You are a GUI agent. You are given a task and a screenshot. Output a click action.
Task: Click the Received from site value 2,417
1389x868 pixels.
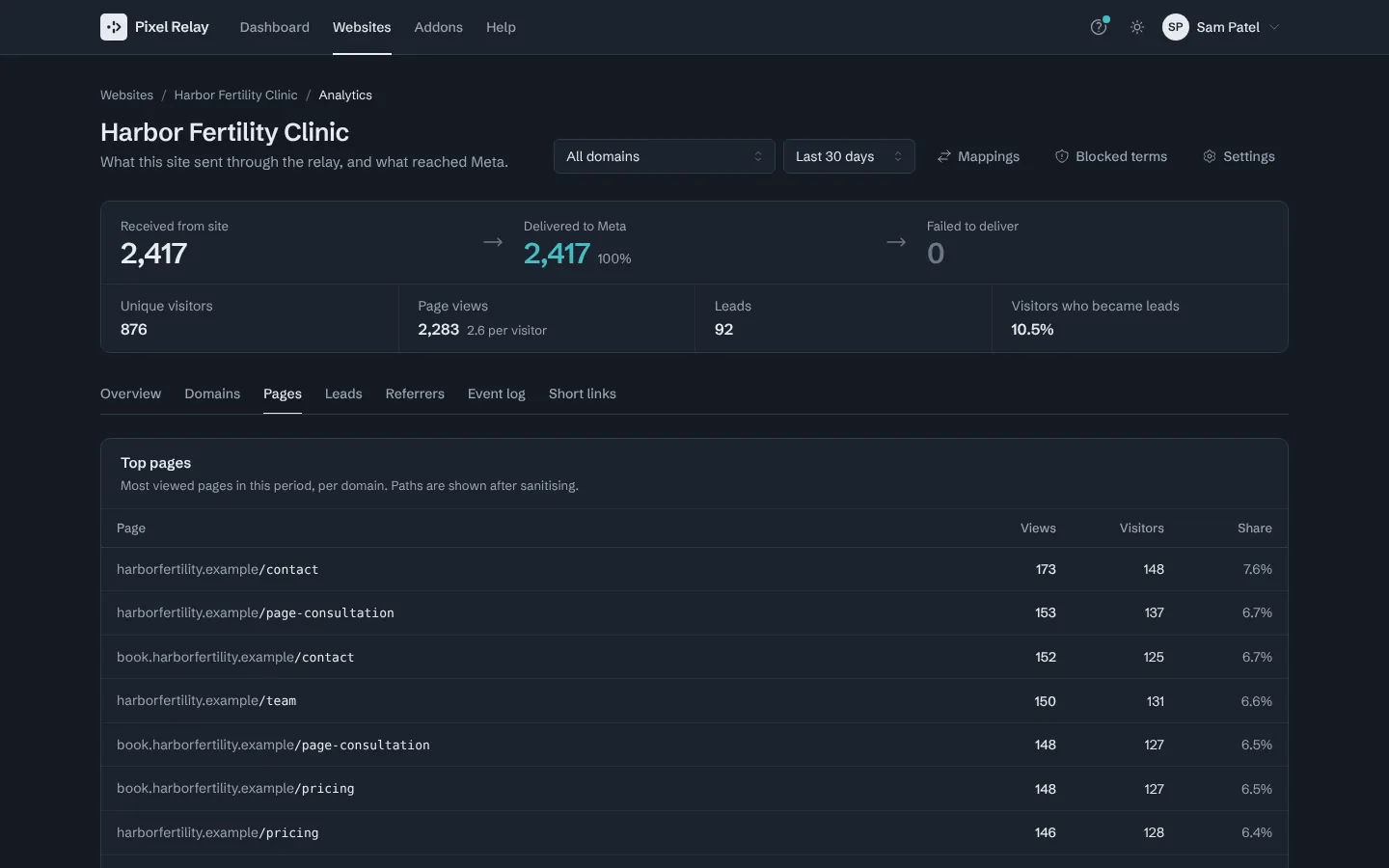point(154,254)
